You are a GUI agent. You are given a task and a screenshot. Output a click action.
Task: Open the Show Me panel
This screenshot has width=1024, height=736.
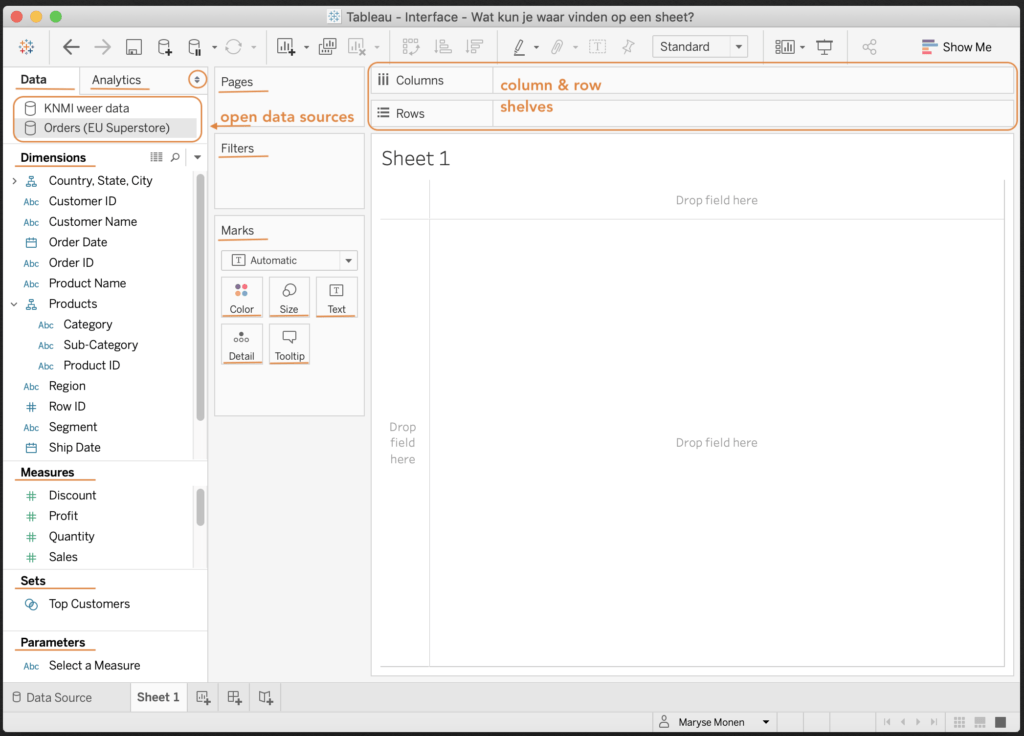tap(956, 47)
